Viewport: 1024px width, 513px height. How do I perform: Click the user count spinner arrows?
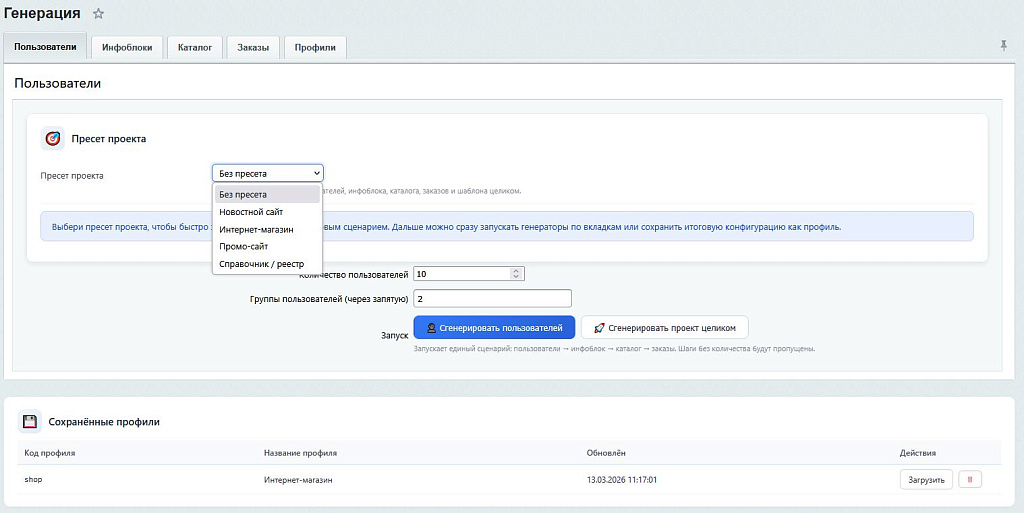(516, 273)
